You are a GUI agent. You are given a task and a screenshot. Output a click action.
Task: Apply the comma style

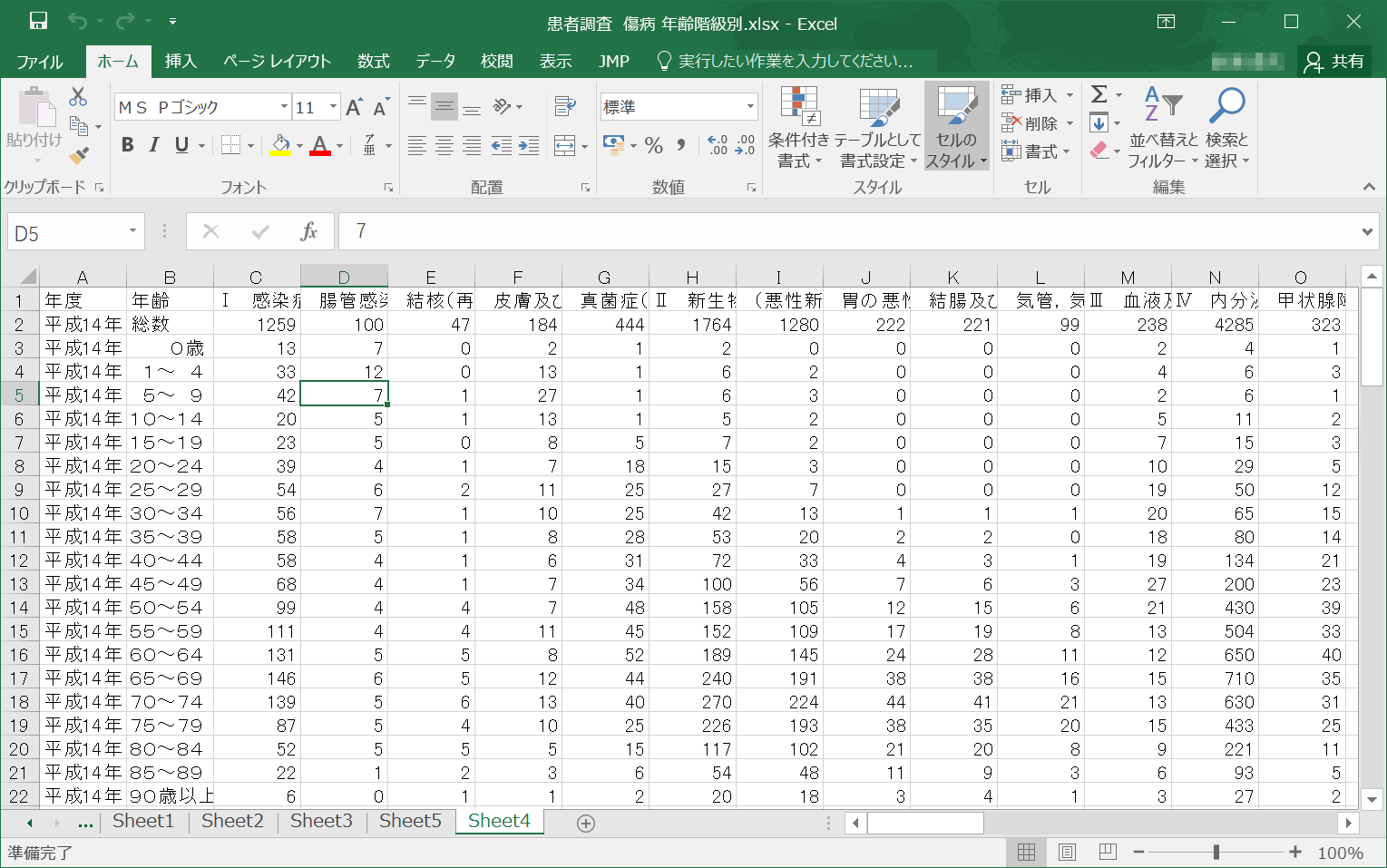[x=681, y=145]
